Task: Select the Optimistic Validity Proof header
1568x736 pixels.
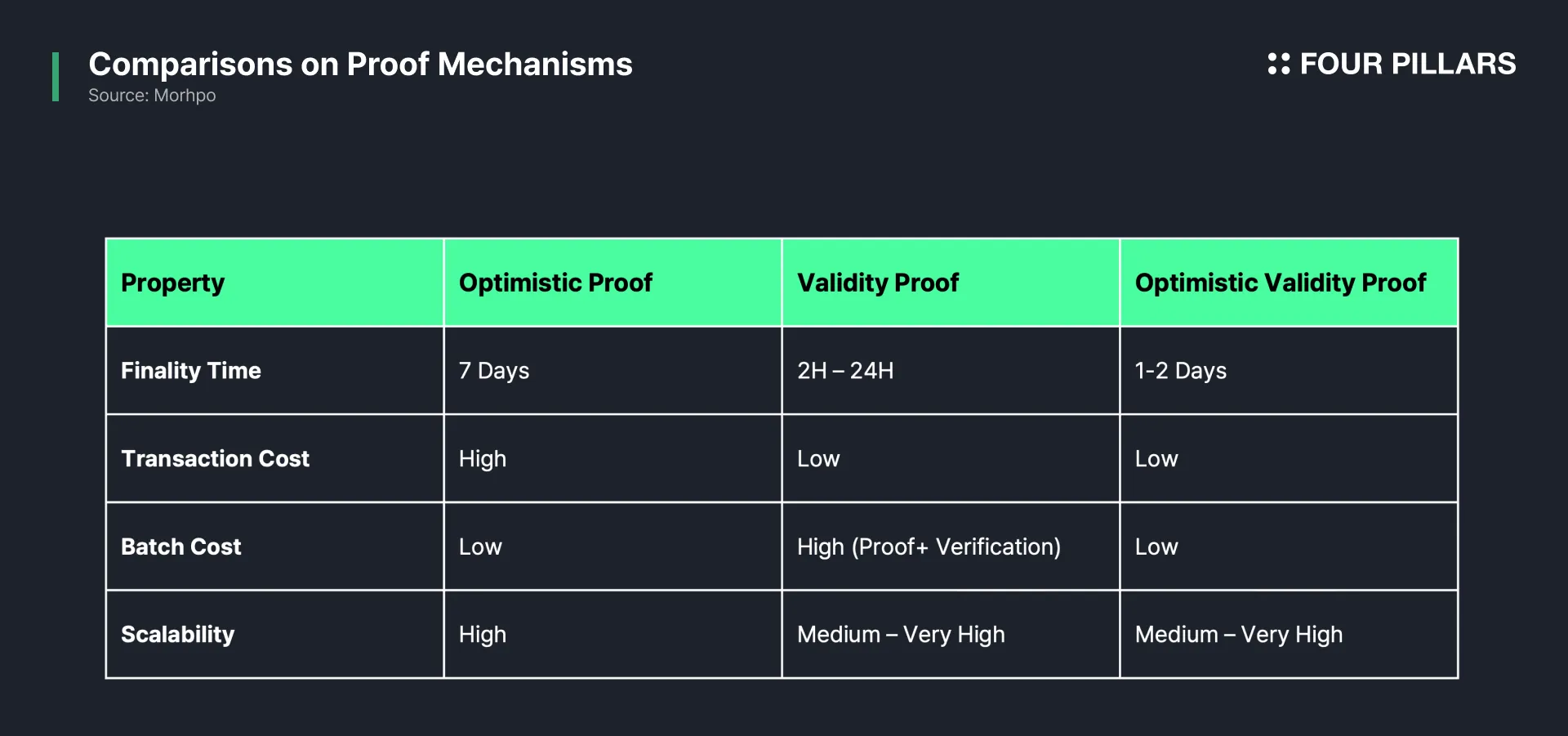Action: click(x=1289, y=283)
